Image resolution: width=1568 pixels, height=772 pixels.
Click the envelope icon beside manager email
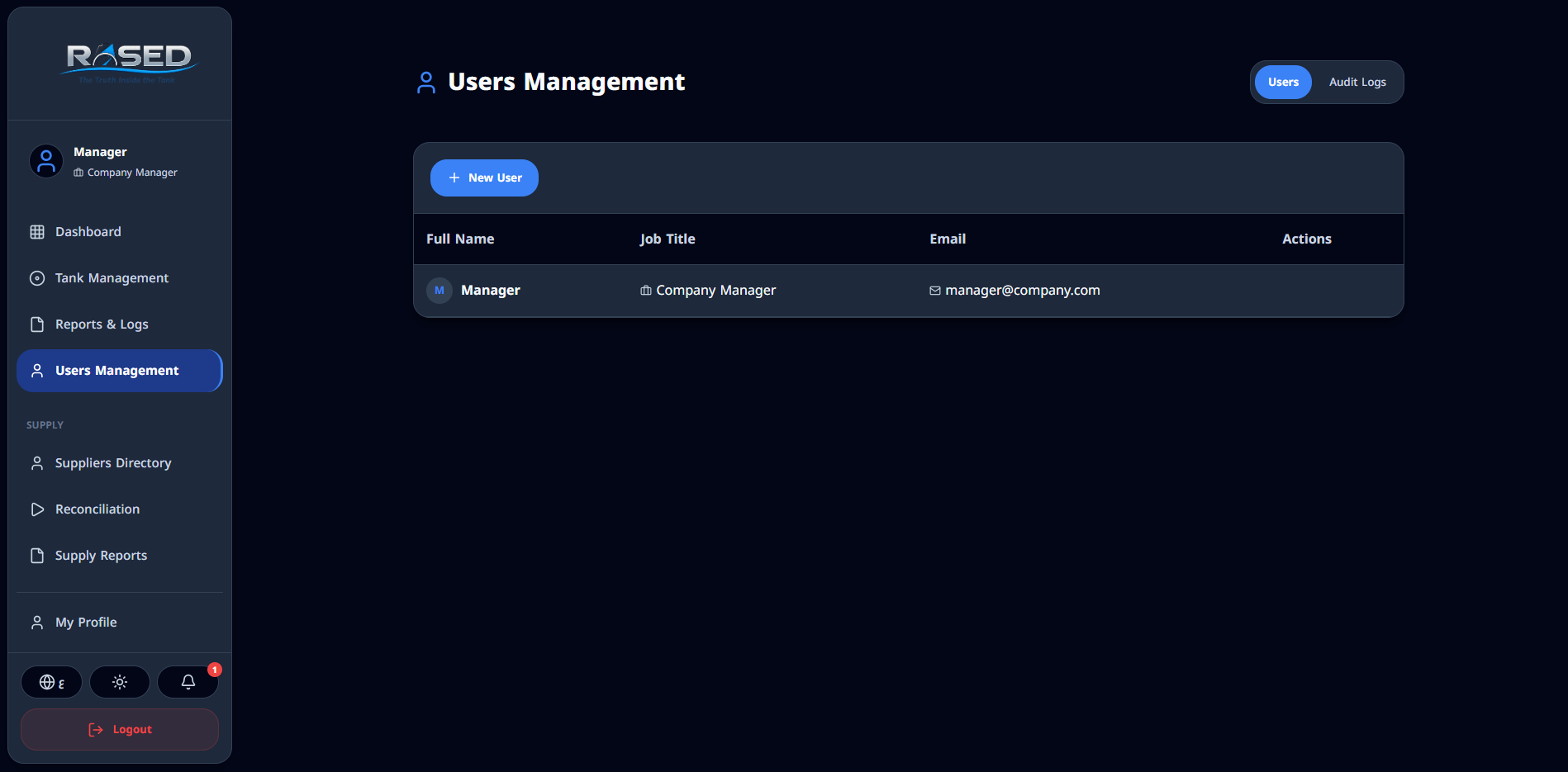click(x=934, y=291)
